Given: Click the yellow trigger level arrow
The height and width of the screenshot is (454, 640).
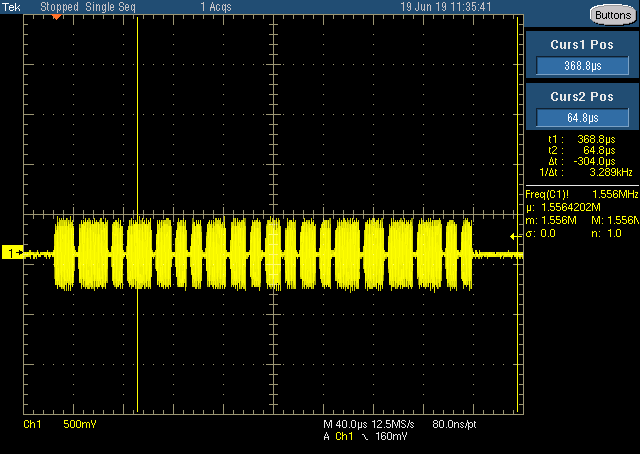Looking at the screenshot, I should pos(514,236).
